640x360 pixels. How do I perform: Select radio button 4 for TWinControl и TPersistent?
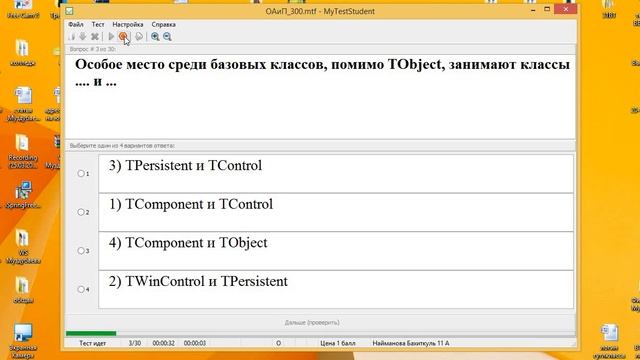[81, 289]
